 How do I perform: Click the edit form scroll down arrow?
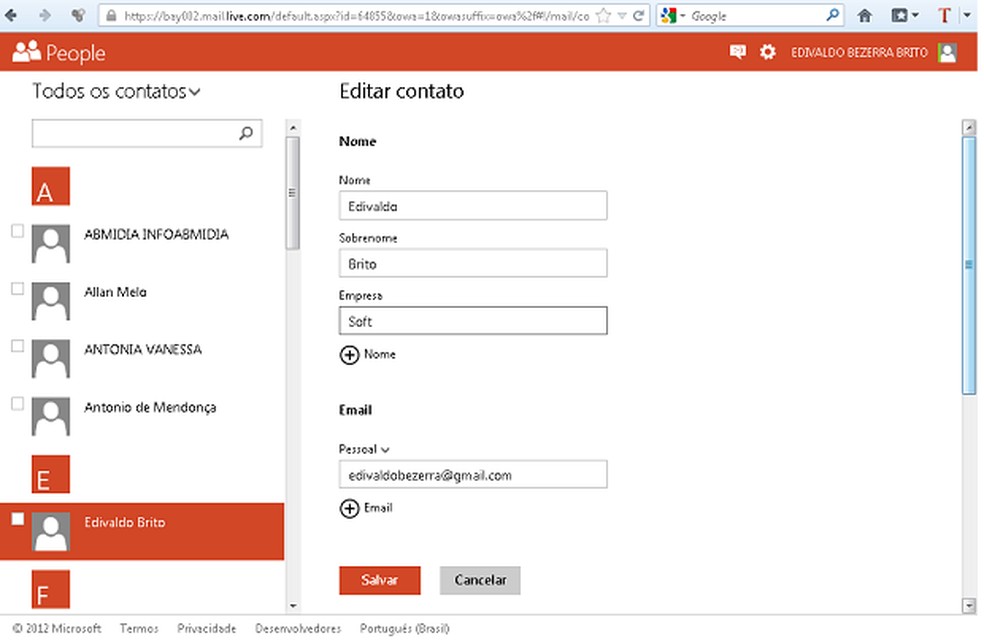point(969,606)
